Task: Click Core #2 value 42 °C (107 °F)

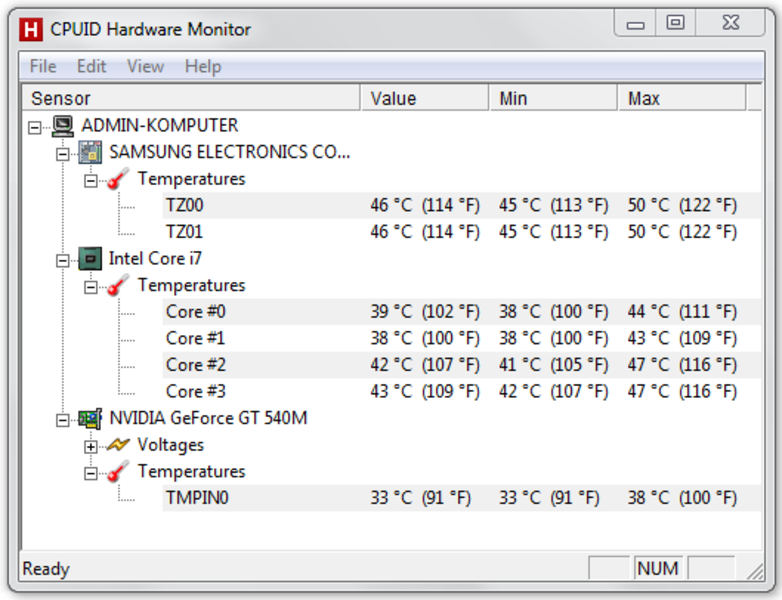Action: click(x=425, y=365)
